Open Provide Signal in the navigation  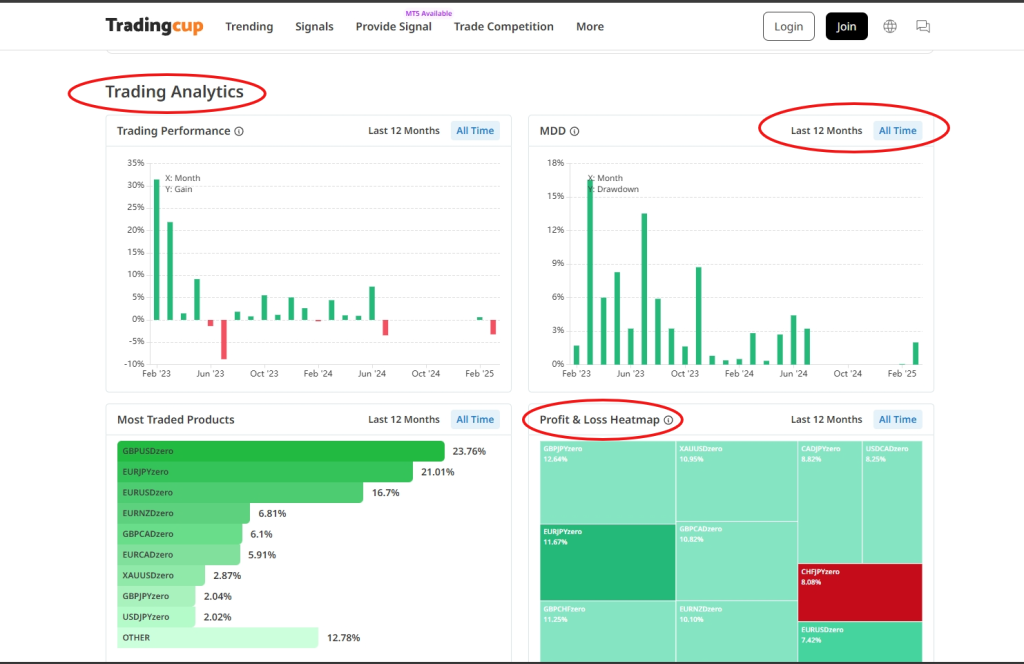393,27
